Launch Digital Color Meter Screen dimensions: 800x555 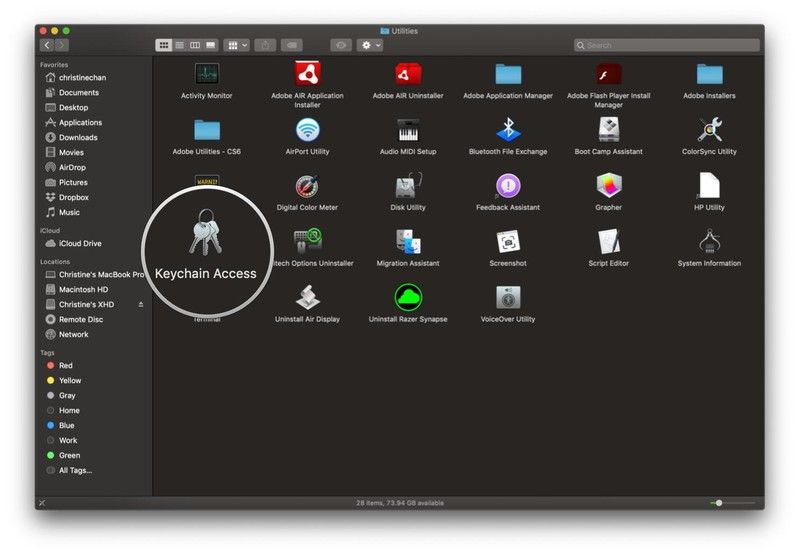pyautogui.click(x=307, y=186)
